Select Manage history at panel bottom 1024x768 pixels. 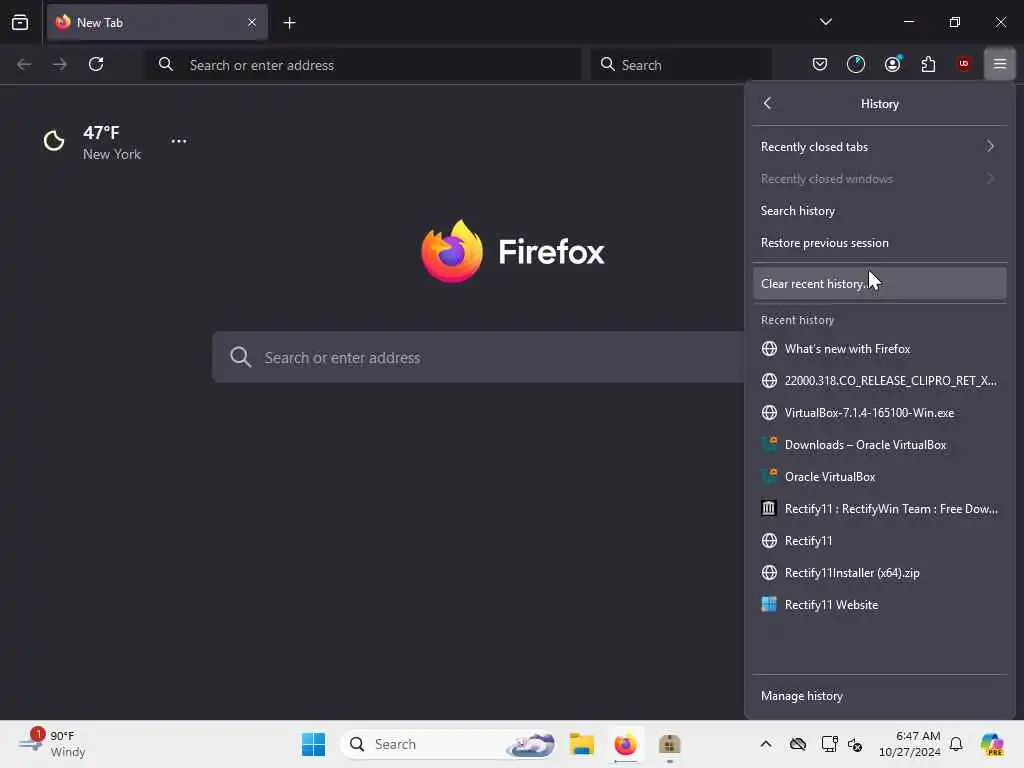(x=879, y=696)
